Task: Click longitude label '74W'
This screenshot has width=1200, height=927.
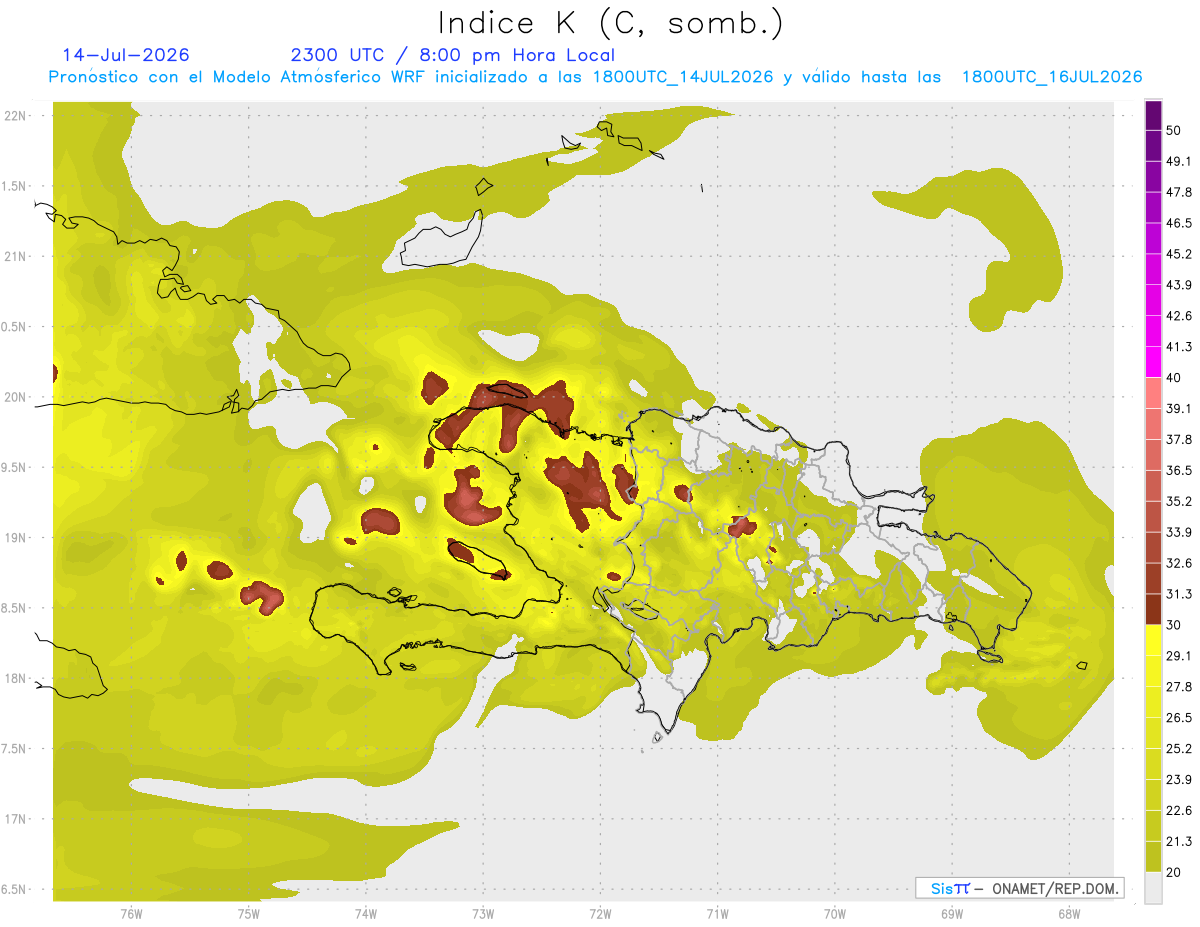Action: [x=366, y=914]
